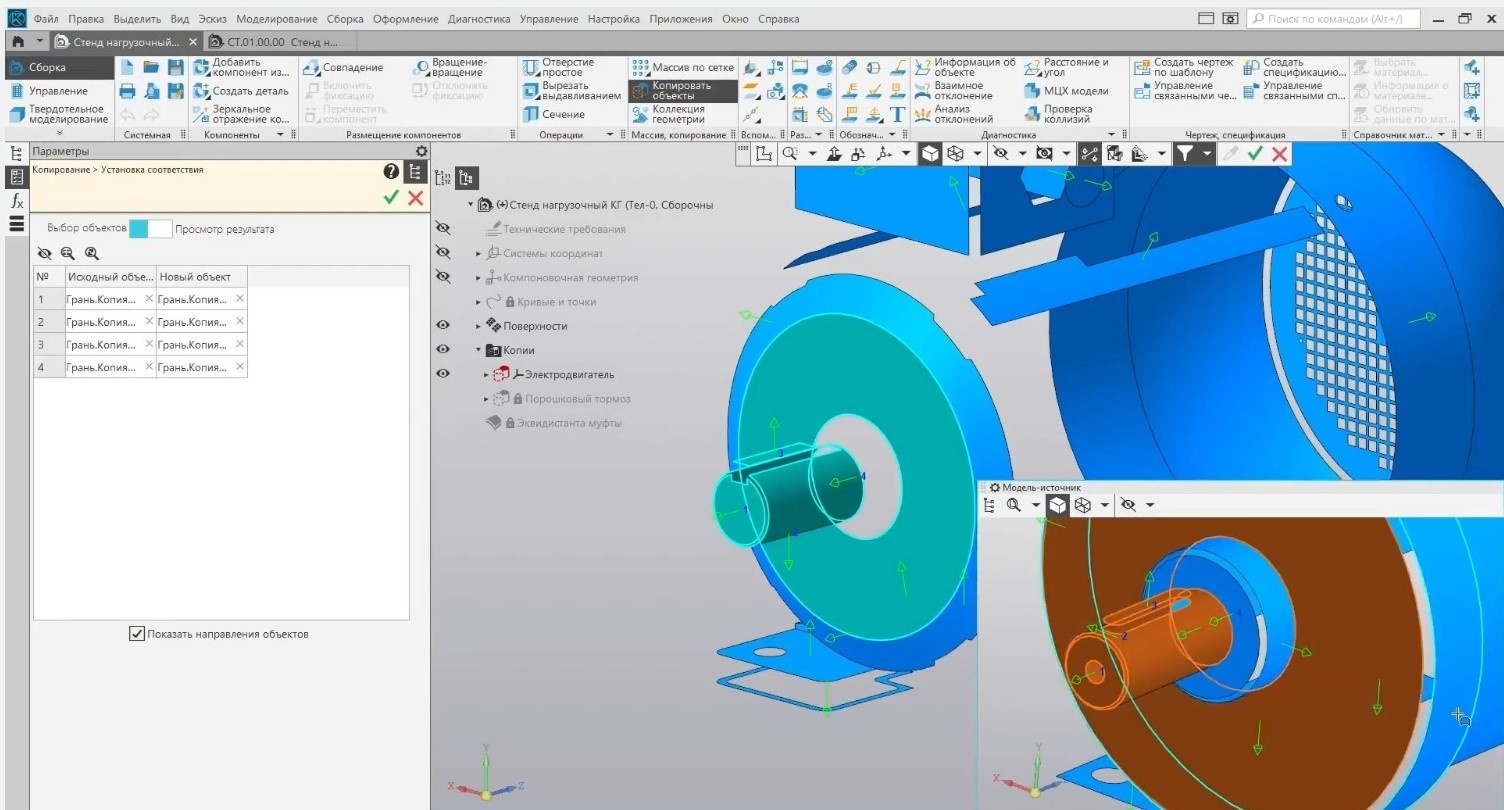This screenshot has width=1504, height=810.
Task: Click crossed-eye hide icon in Параметры panel
Action: coord(44,254)
